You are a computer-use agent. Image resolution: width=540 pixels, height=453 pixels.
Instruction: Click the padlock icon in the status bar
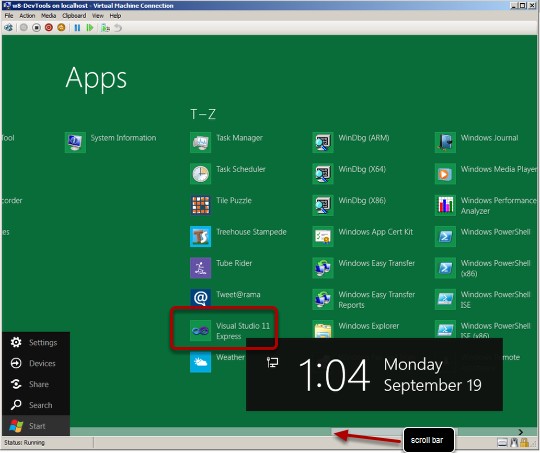(524, 443)
